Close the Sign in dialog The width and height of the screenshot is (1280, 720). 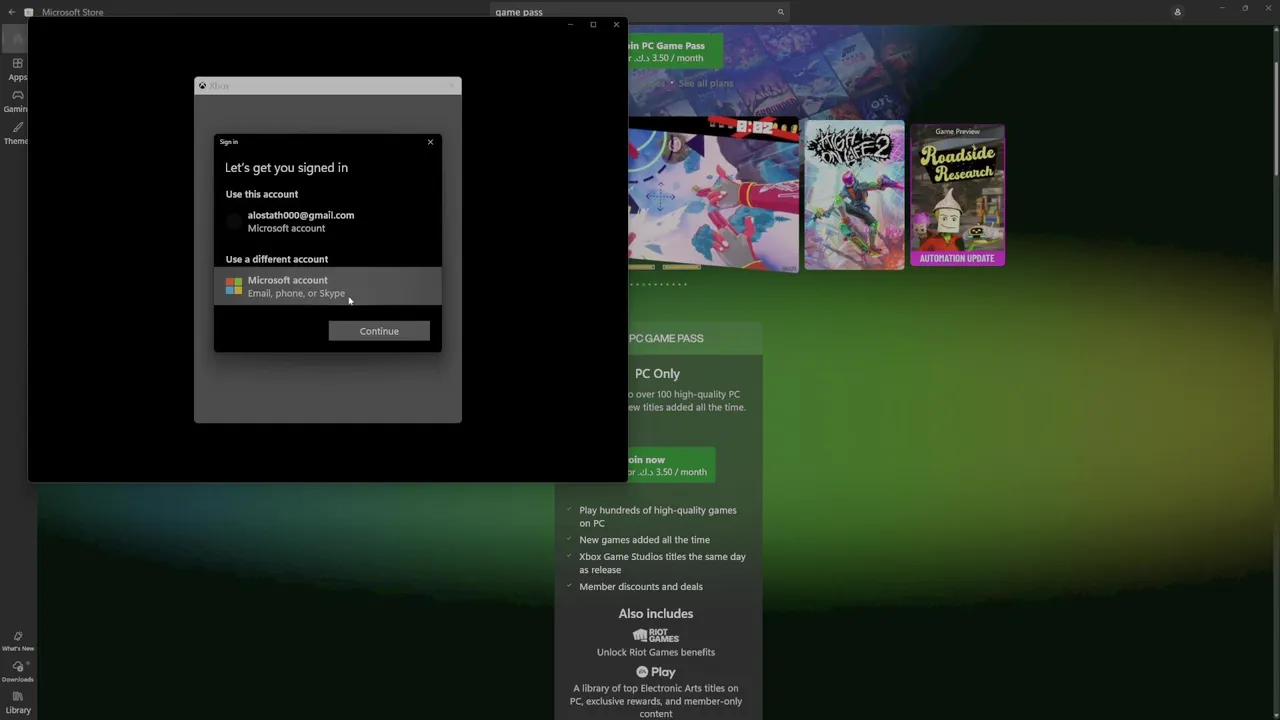[431, 142]
